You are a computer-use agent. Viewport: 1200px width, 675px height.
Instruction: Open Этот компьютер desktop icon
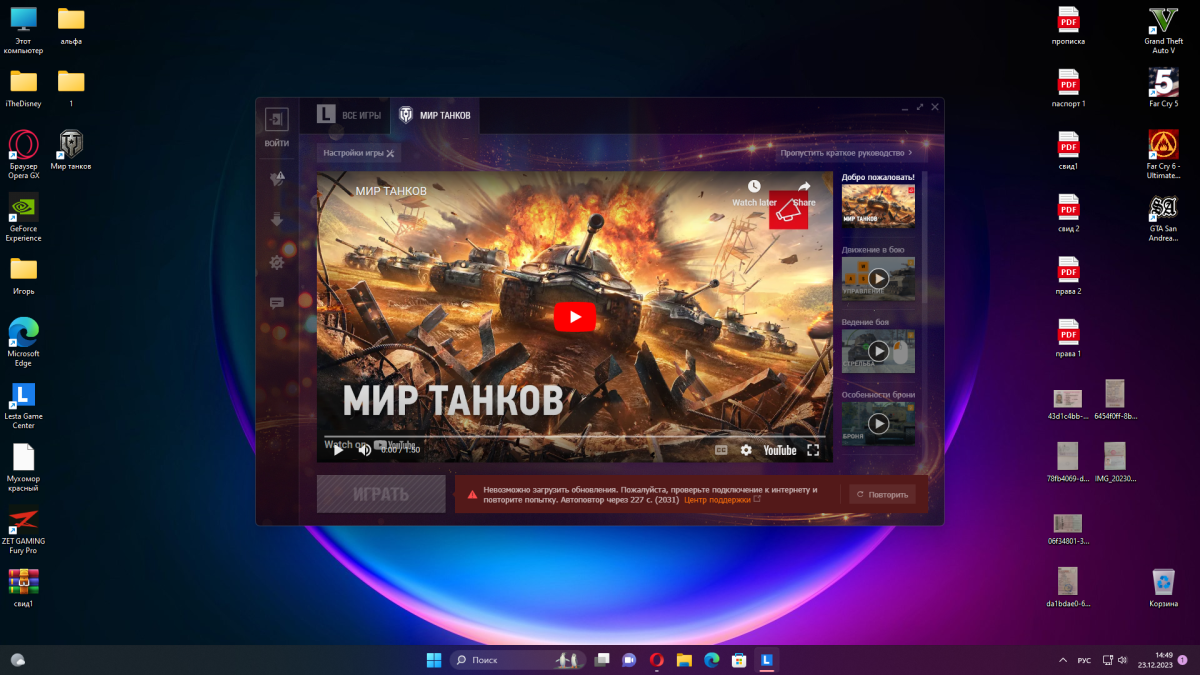click(x=23, y=28)
